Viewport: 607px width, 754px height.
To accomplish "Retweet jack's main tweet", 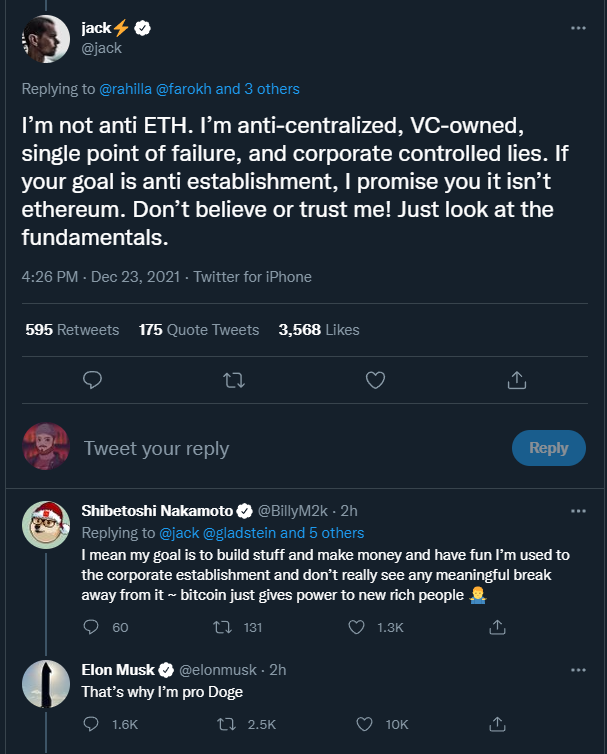I will tap(233, 380).
